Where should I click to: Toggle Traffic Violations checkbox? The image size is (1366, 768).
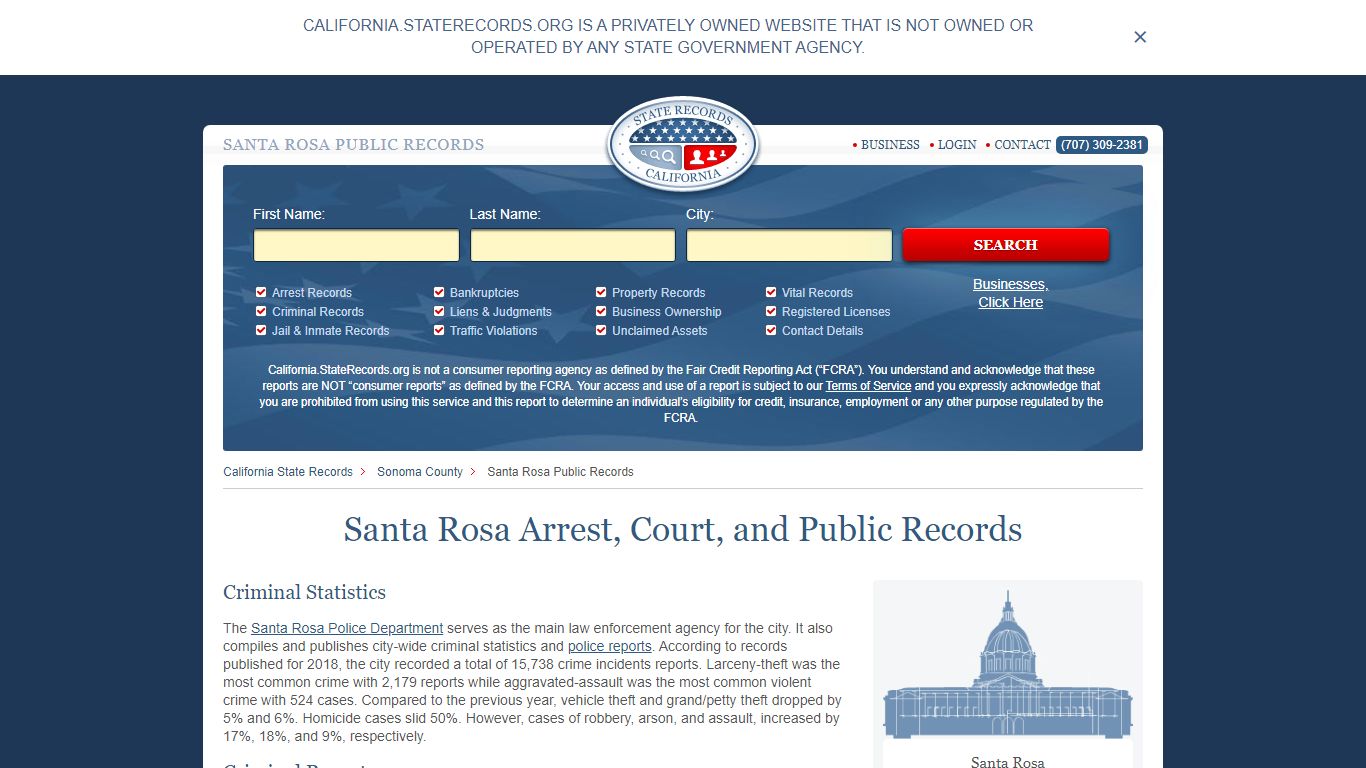point(439,330)
